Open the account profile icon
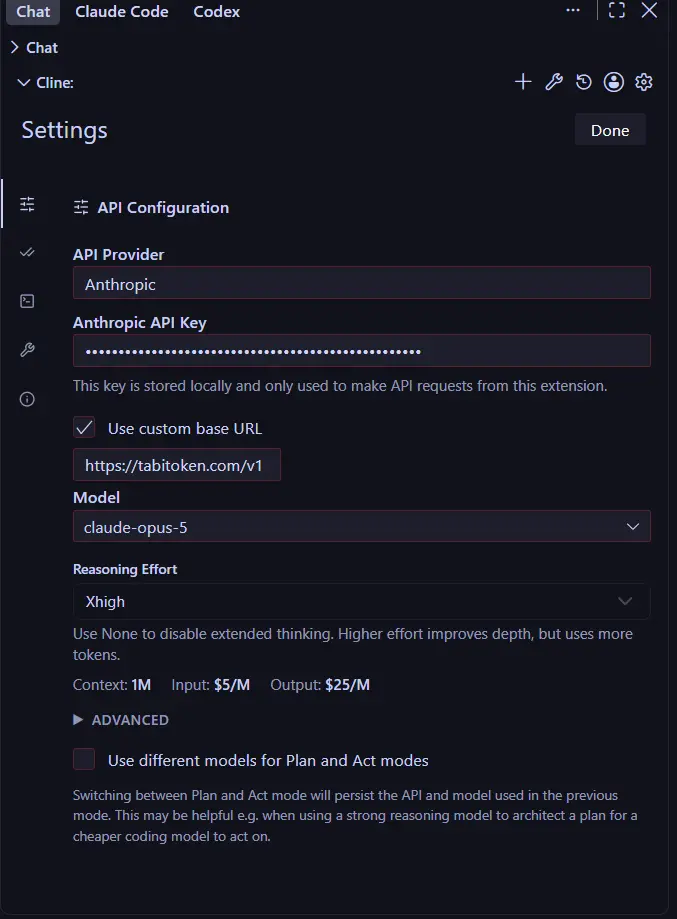677x919 pixels. (x=614, y=81)
